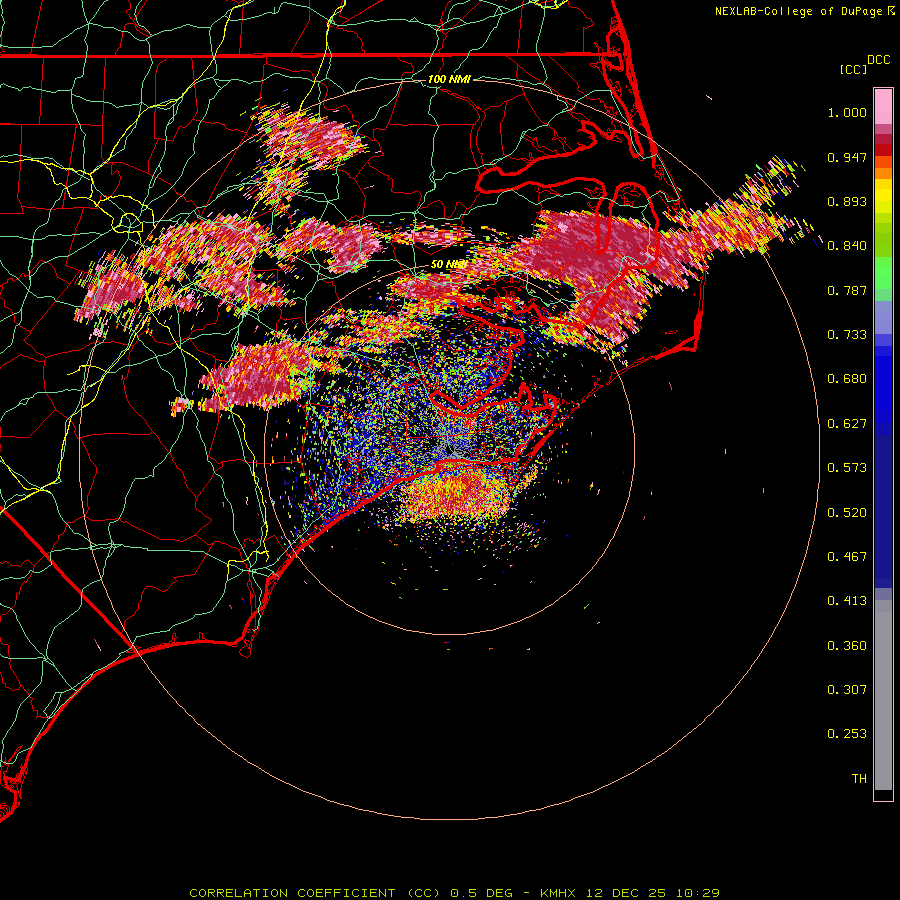Click the 12 DEC 25 date

626,893
